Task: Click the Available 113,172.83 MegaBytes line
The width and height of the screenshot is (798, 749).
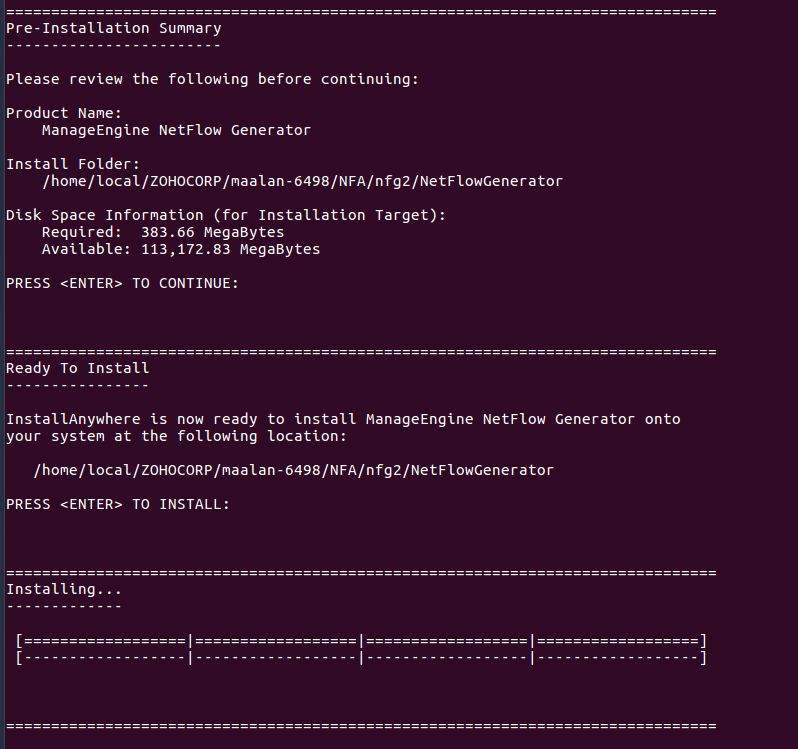Action: click(x=181, y=249)
